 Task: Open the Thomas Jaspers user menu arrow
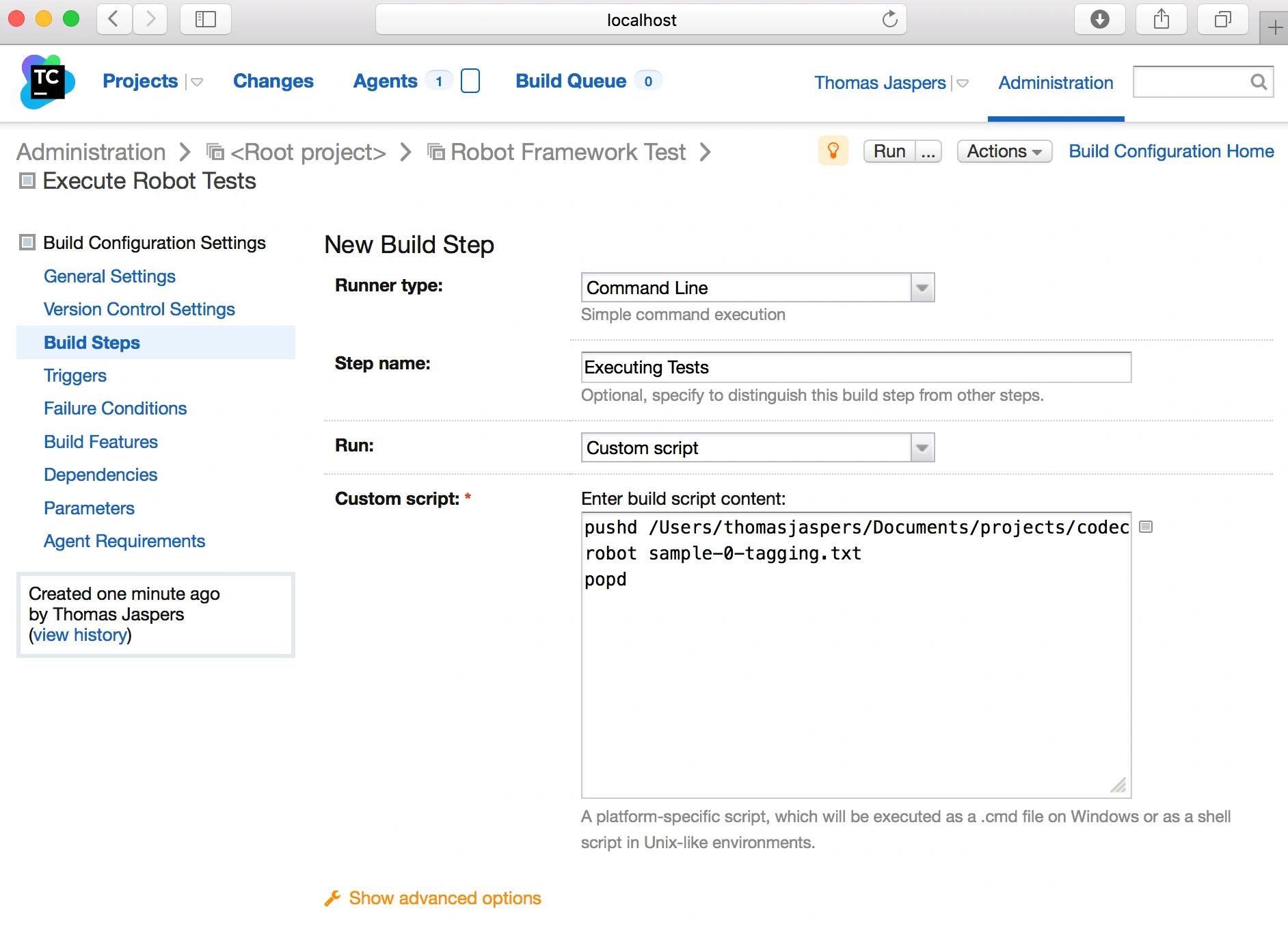tap(963, 83)
